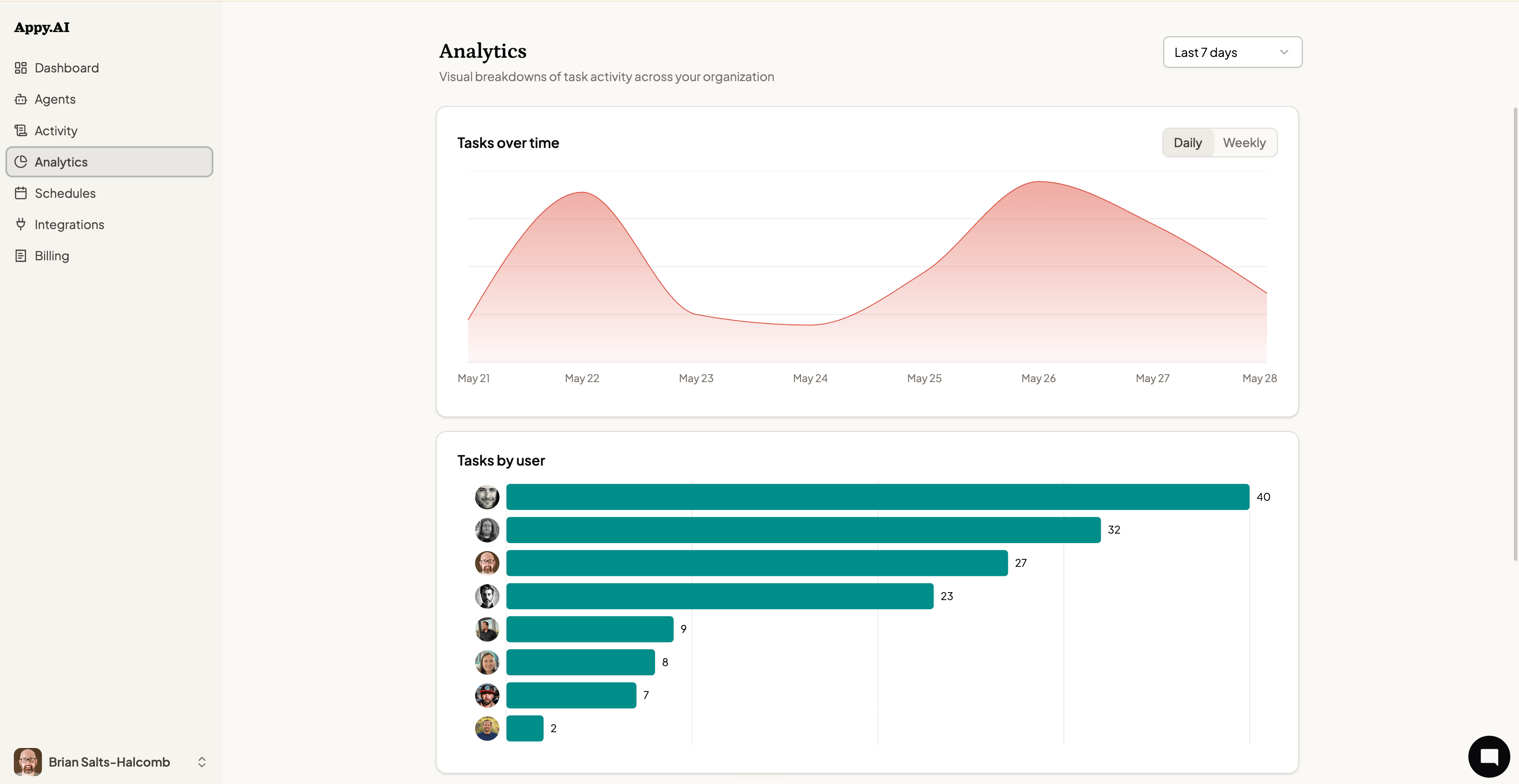Click the Analytics page title

[x=483, y=51]
